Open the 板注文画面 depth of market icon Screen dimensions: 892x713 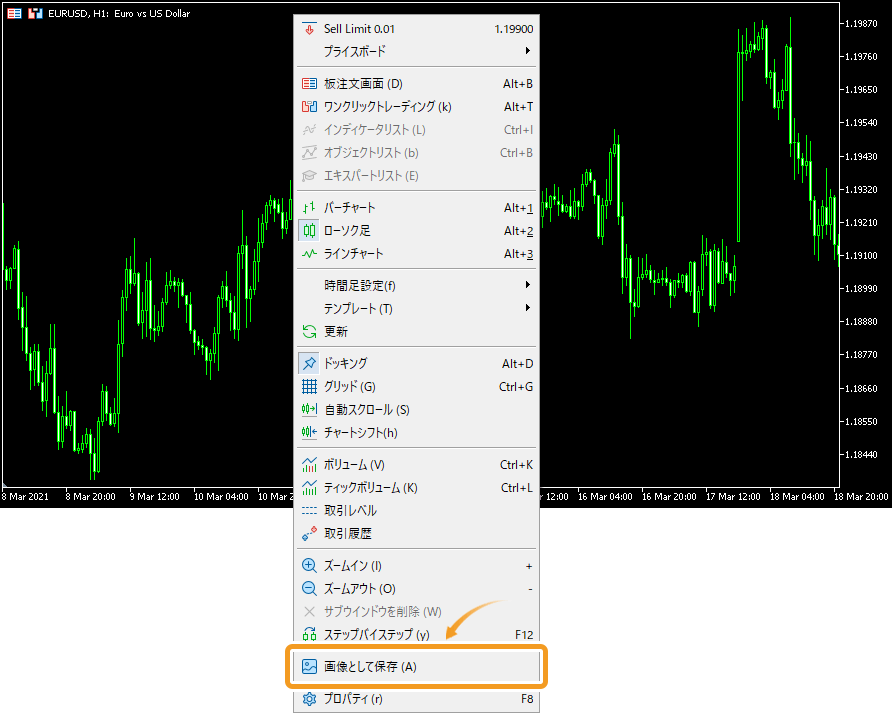(309, 84)
